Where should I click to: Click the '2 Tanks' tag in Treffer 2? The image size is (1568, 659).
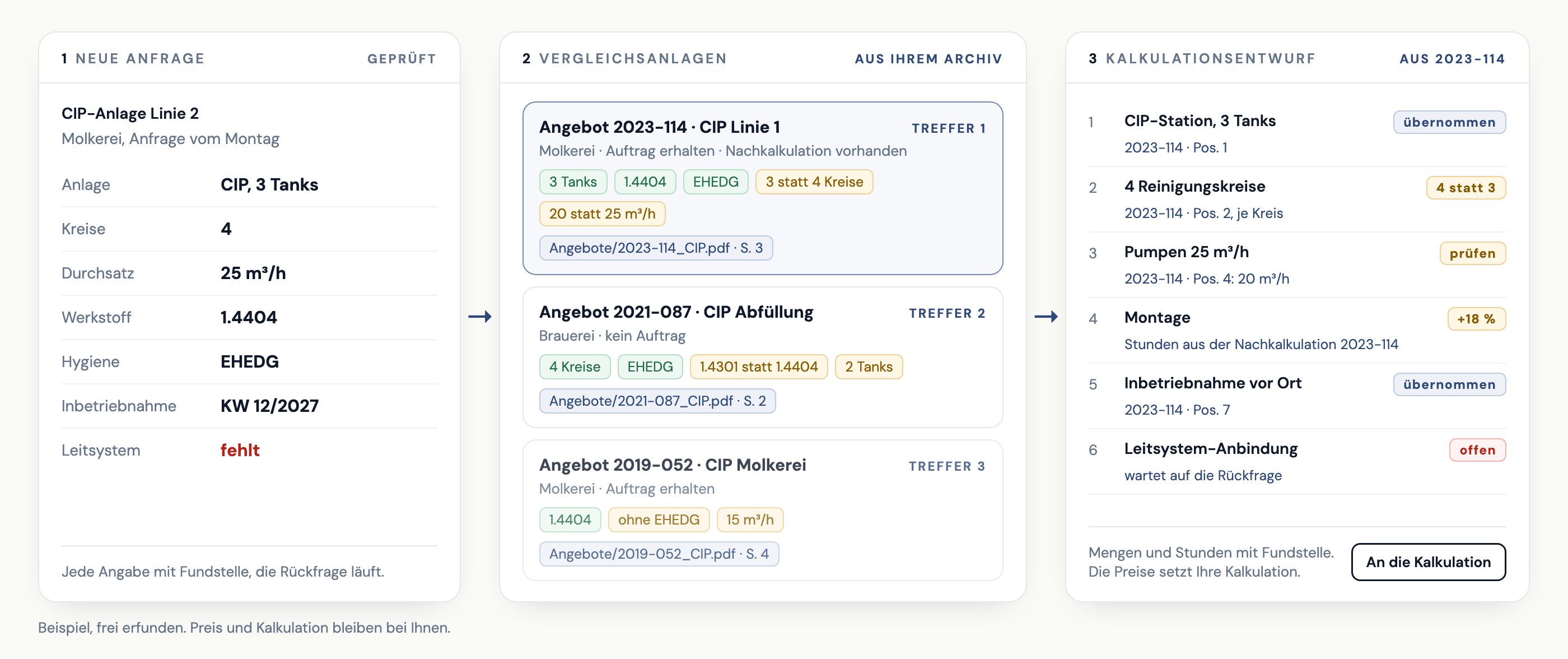(x=869, y=366)
